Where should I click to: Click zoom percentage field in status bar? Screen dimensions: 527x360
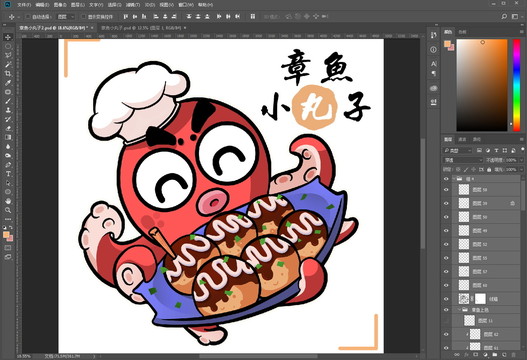[24, 356]
